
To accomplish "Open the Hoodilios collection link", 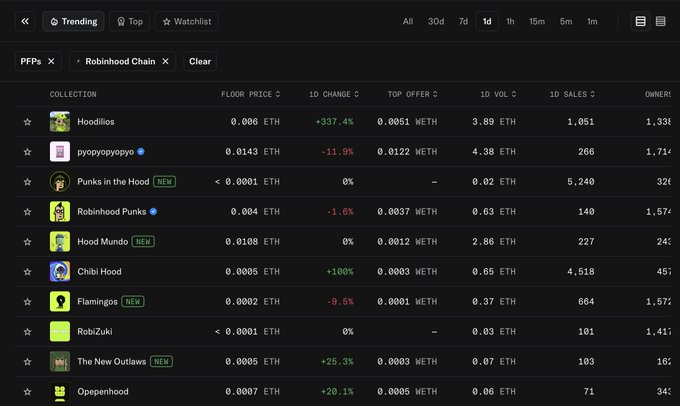I will (x=96, y=121).
